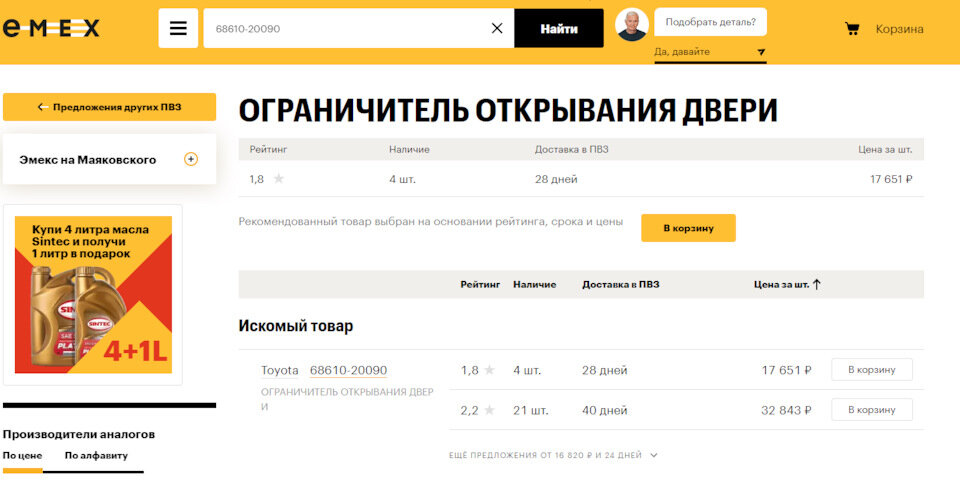Click the Найти search button
This screenshot has width=960, height=482.
click(x=559, y=28)
